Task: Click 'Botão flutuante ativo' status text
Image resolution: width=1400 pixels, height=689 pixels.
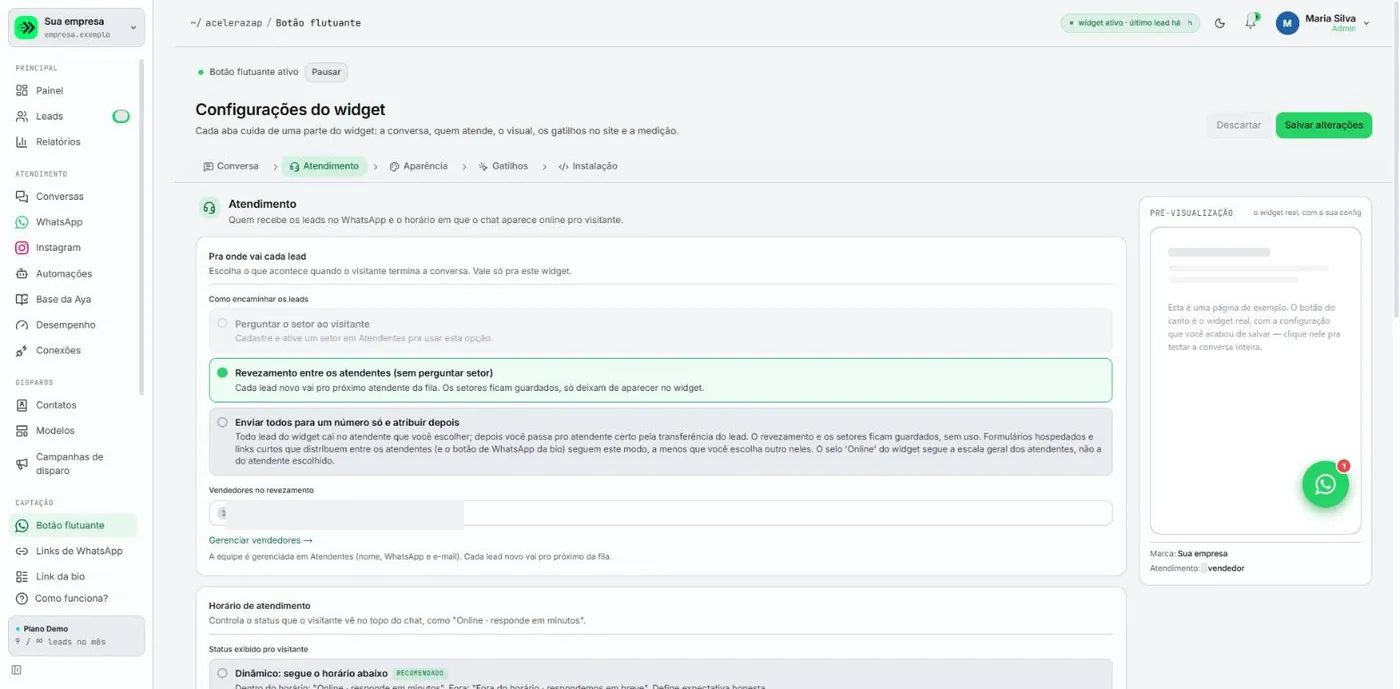Action: (x=254, y=72)
